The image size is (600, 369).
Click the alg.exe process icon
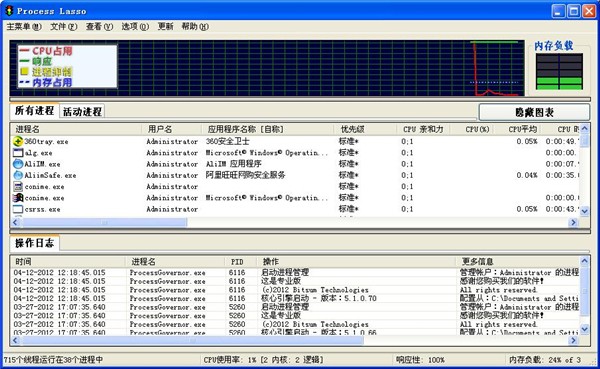click(x=18, y=153)
